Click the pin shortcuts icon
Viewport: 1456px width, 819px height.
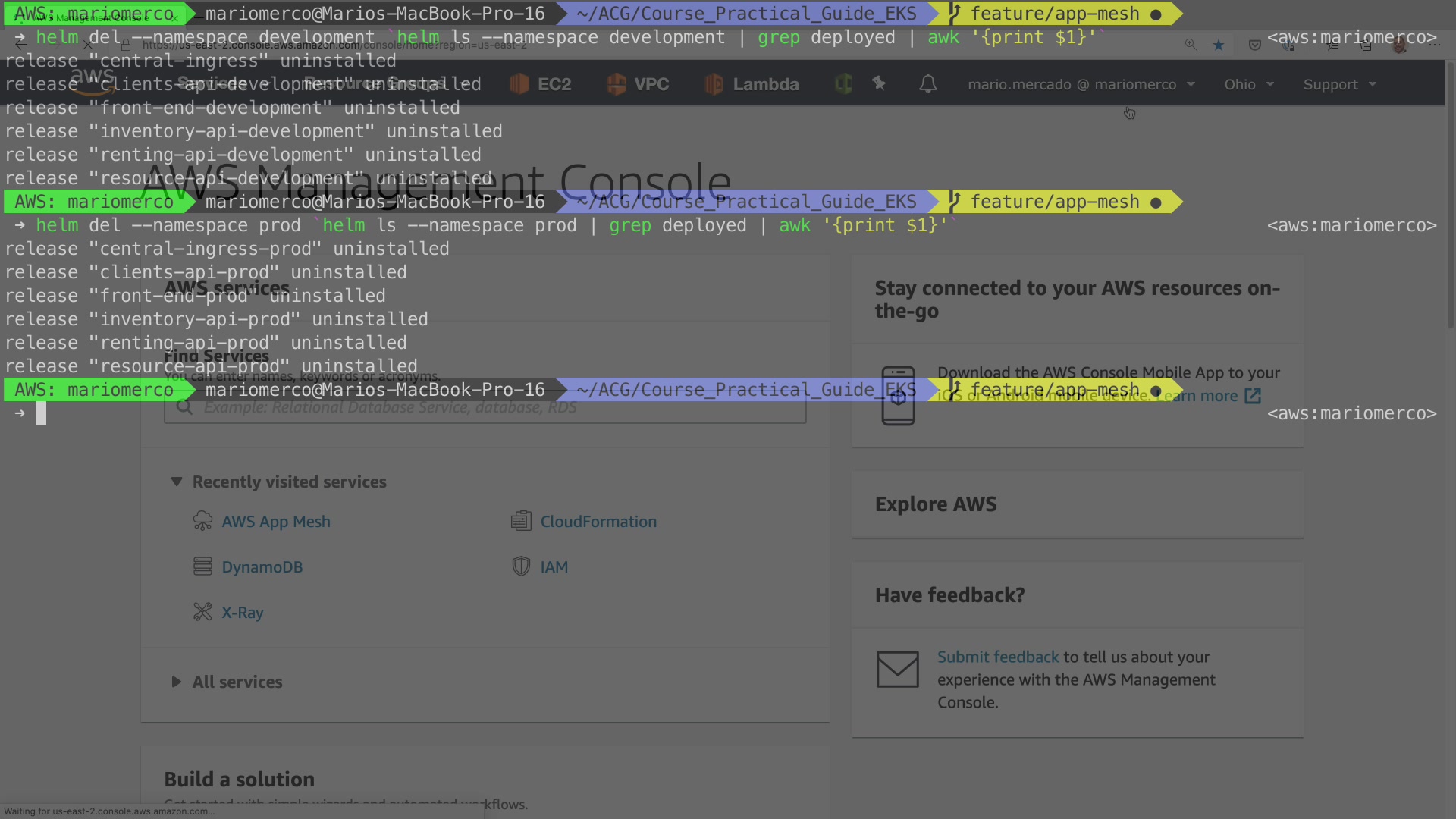tap(879, 83)
